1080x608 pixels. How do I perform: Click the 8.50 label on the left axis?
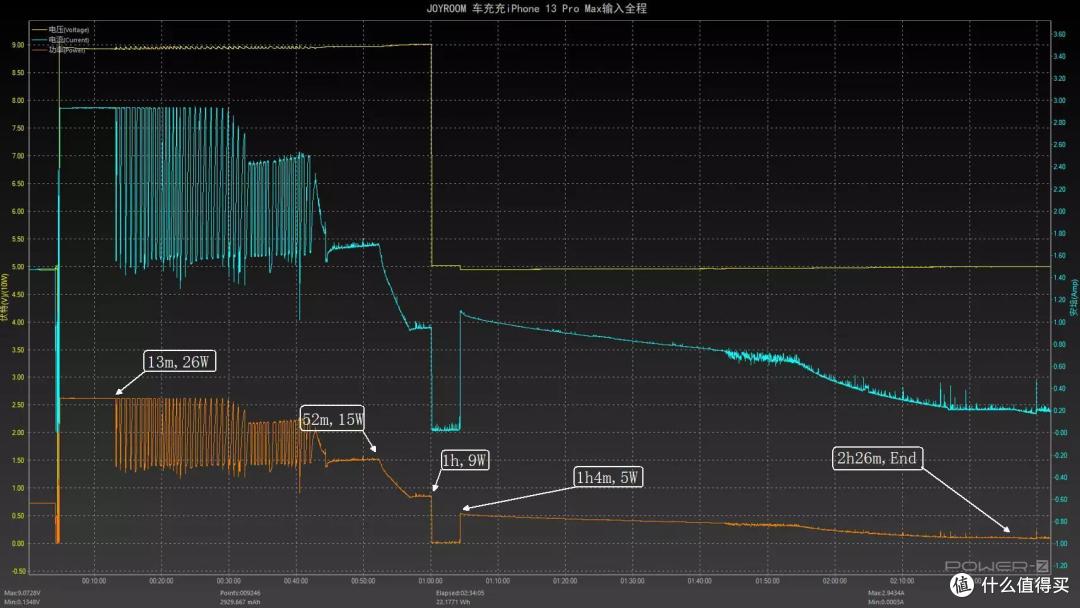tap(18, 72)
